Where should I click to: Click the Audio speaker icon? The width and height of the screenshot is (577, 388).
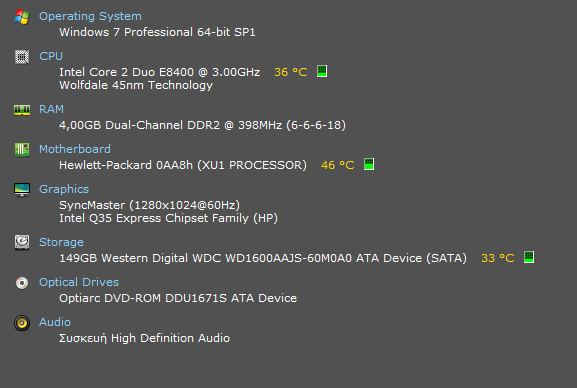[22, 323]
